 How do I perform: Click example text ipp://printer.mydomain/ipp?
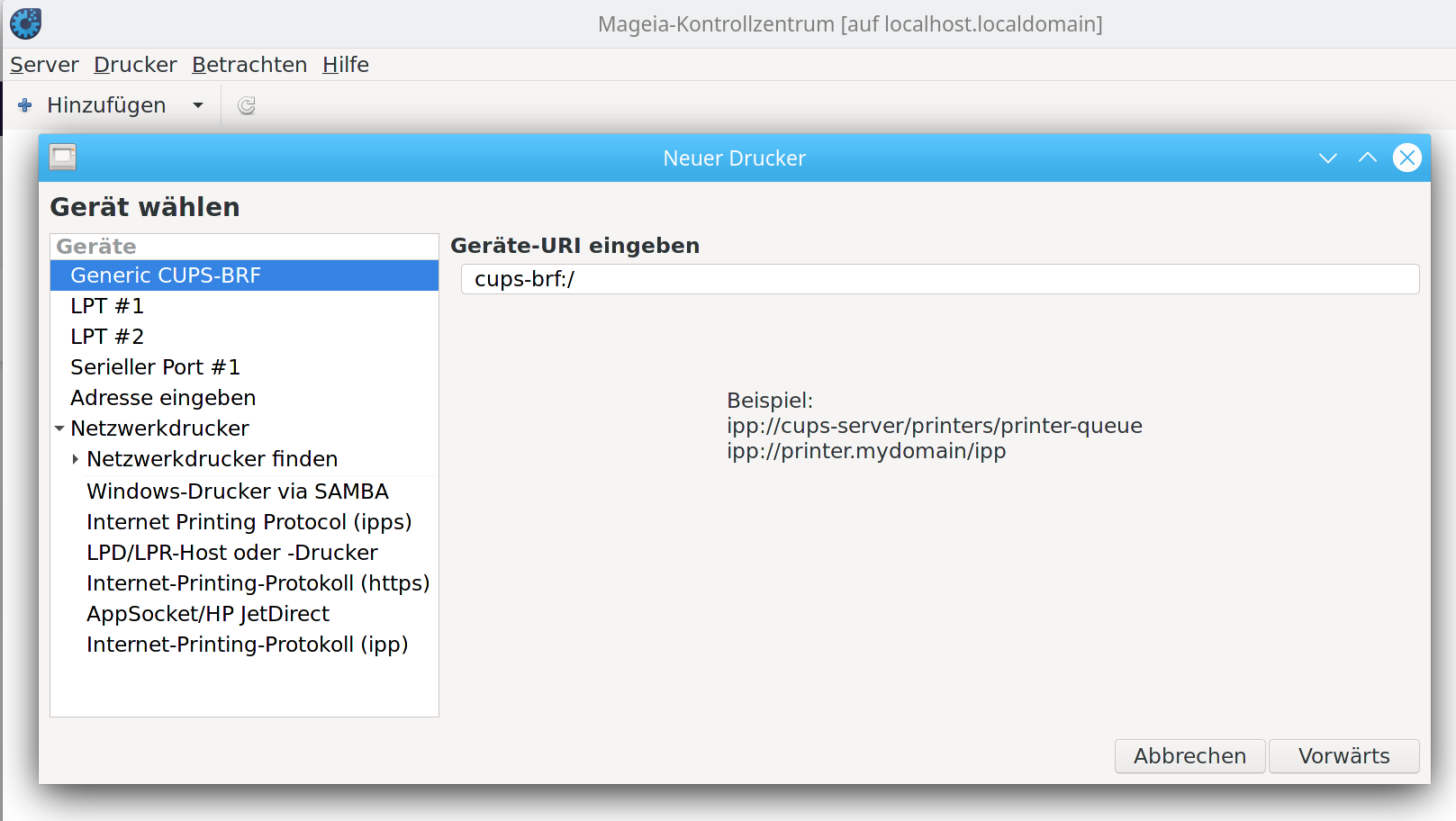pos(866,451)
